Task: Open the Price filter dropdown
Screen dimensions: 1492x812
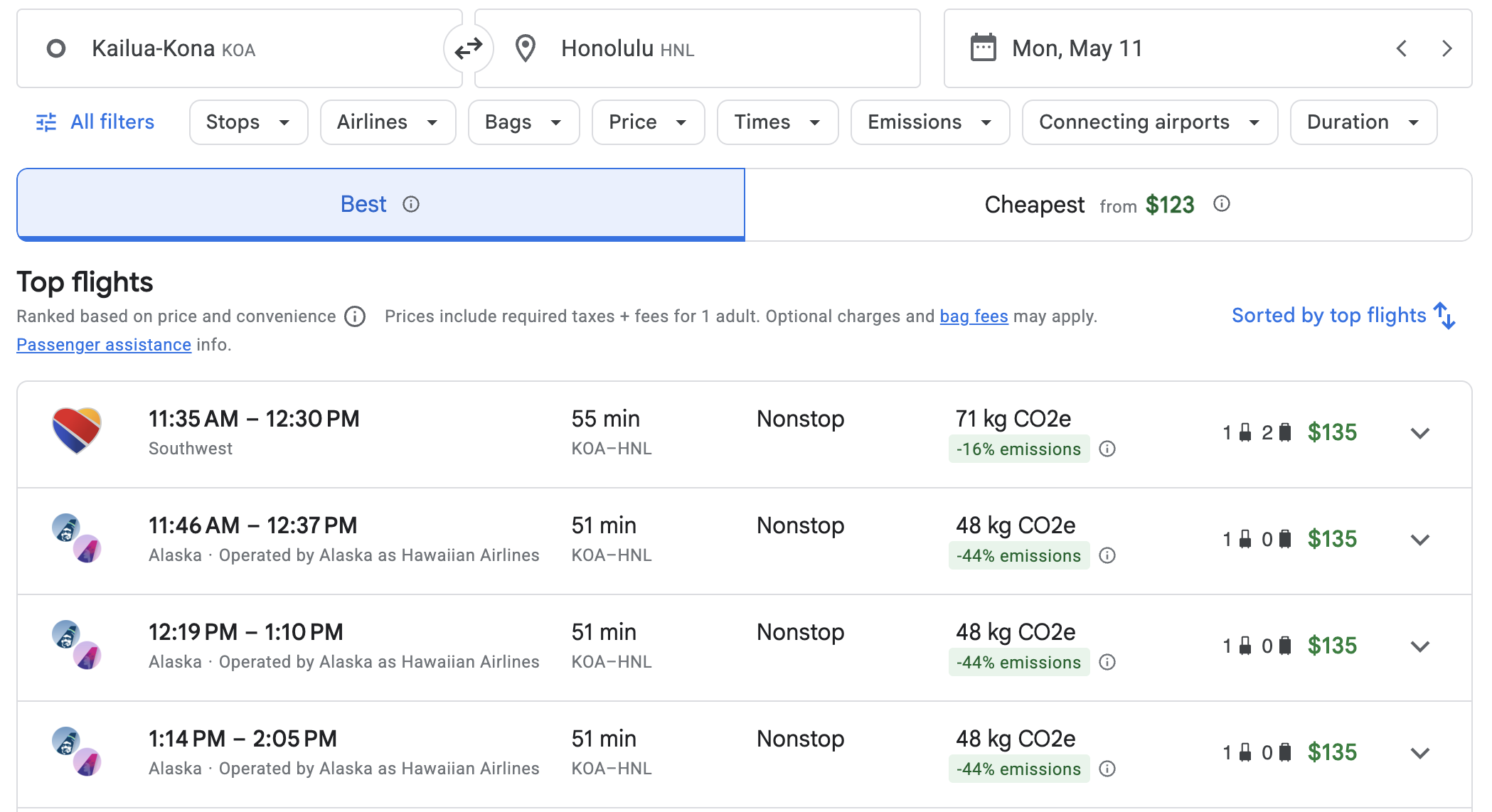Action: 648,122
